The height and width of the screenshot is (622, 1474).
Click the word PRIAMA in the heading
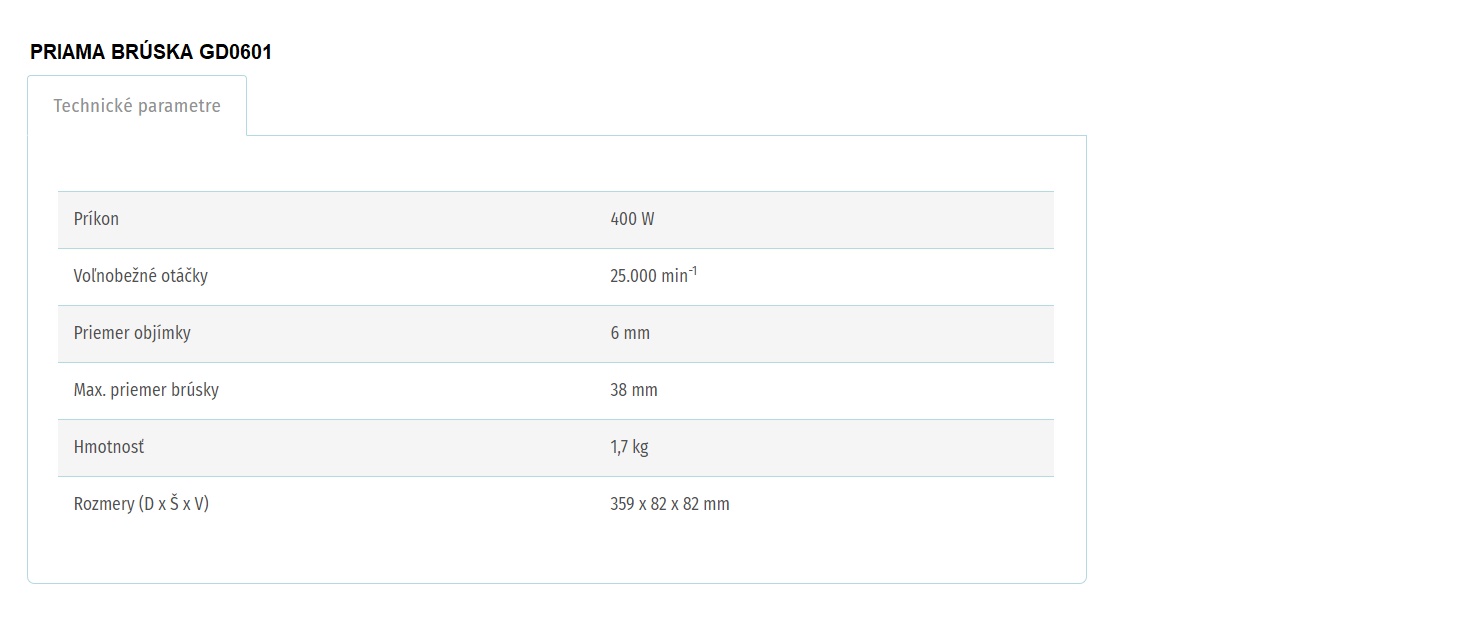click(68, 53)
